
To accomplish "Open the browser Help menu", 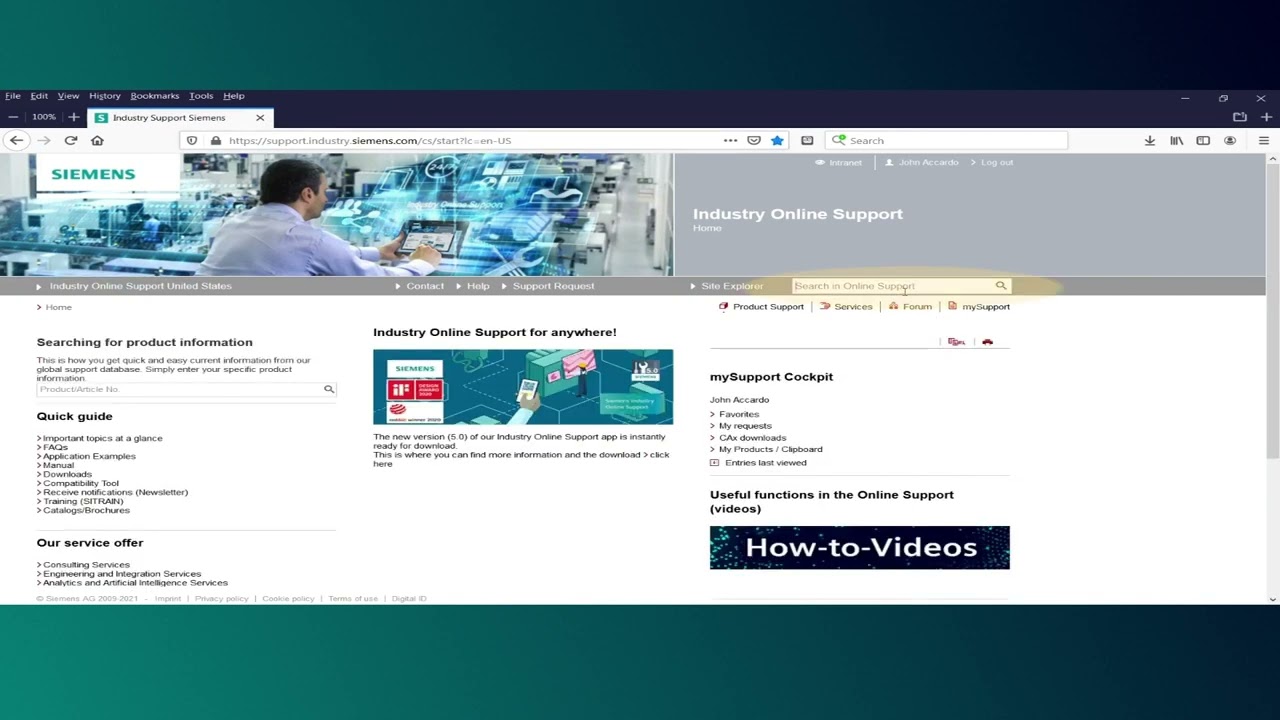I will pos(234,96).
